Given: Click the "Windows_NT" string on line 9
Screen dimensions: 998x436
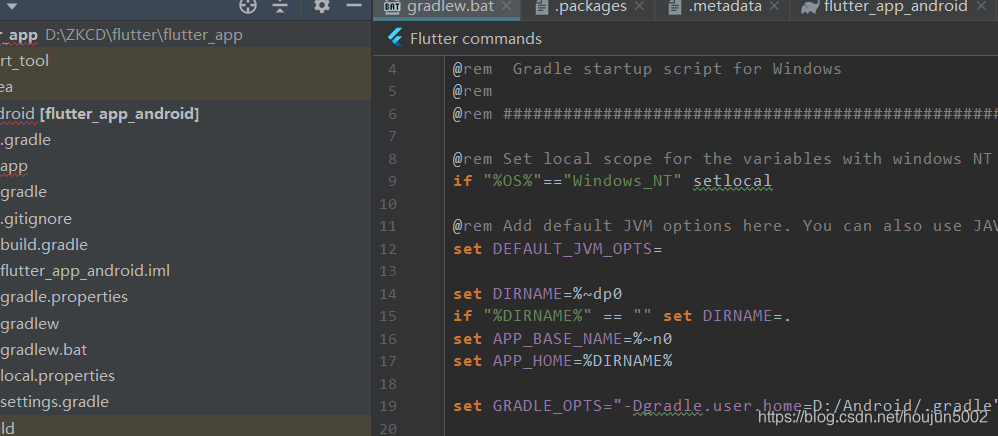Looking at the screenshot, I should click(x=622, y=181).
